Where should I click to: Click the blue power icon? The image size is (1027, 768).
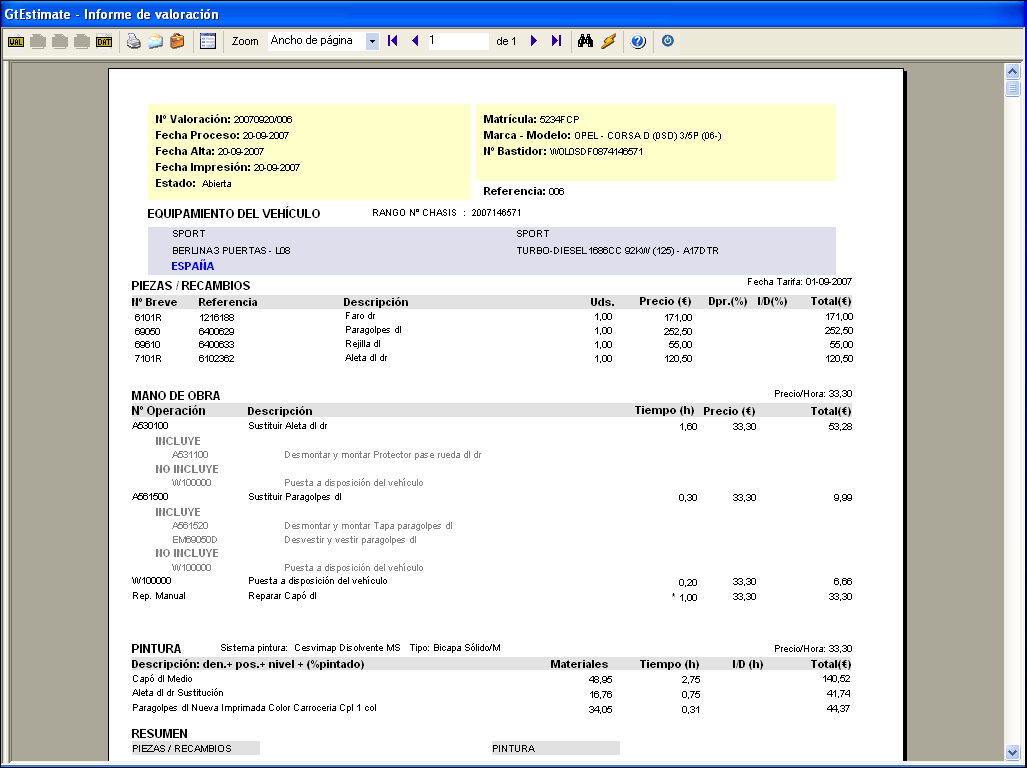(667, 41)
